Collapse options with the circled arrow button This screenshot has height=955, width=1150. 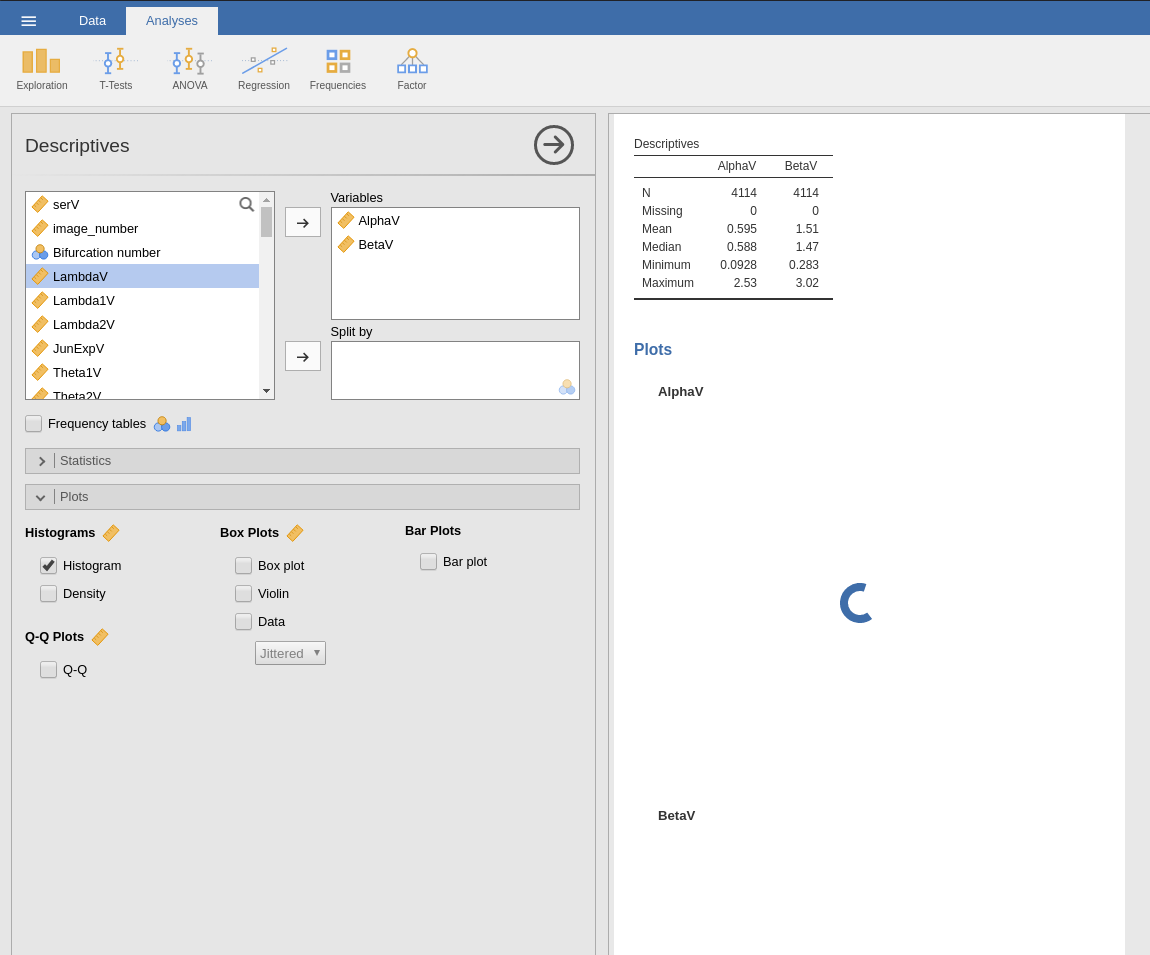[554, 144]
